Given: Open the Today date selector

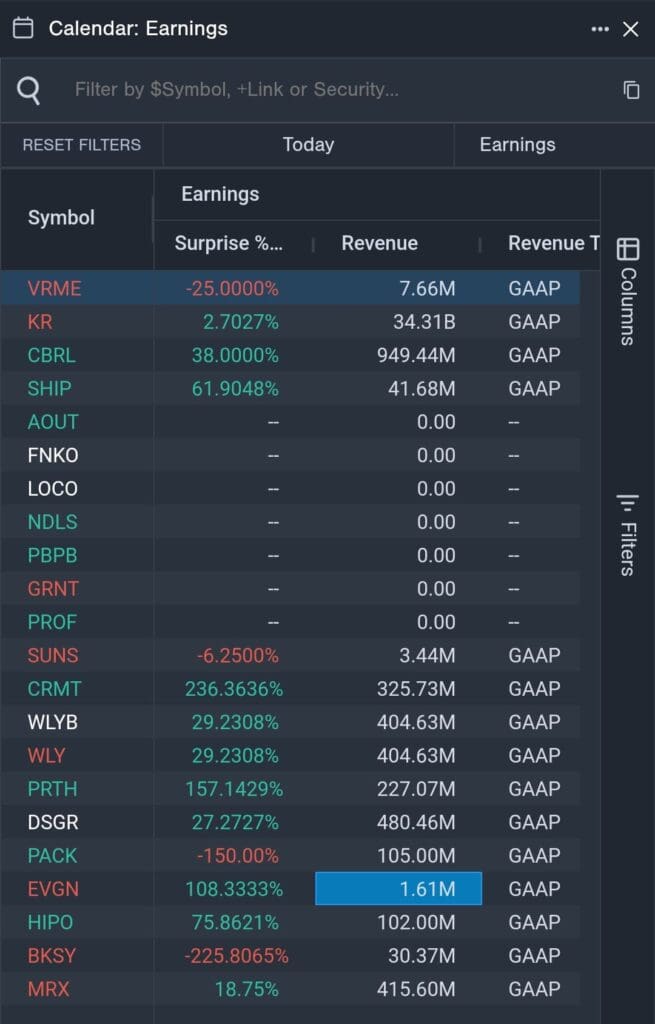Looking at the screenshot, I should click(307, 144).
